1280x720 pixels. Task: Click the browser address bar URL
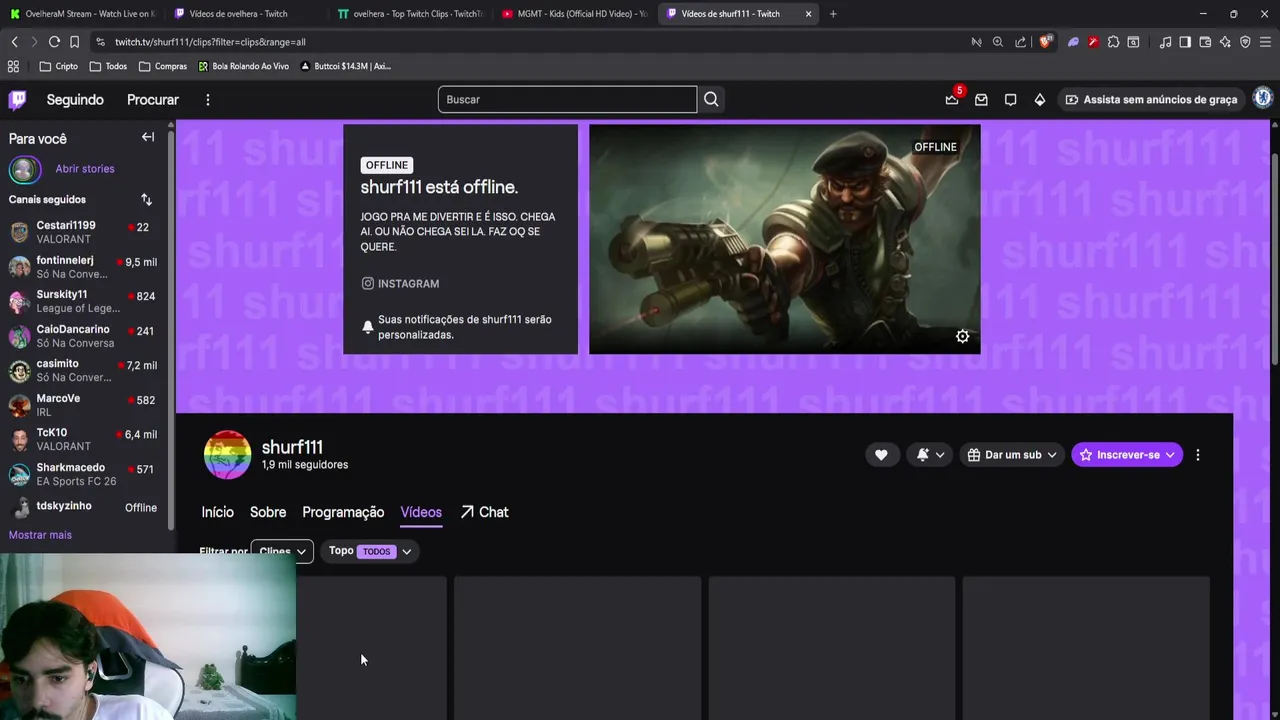(x=210, y=42)
